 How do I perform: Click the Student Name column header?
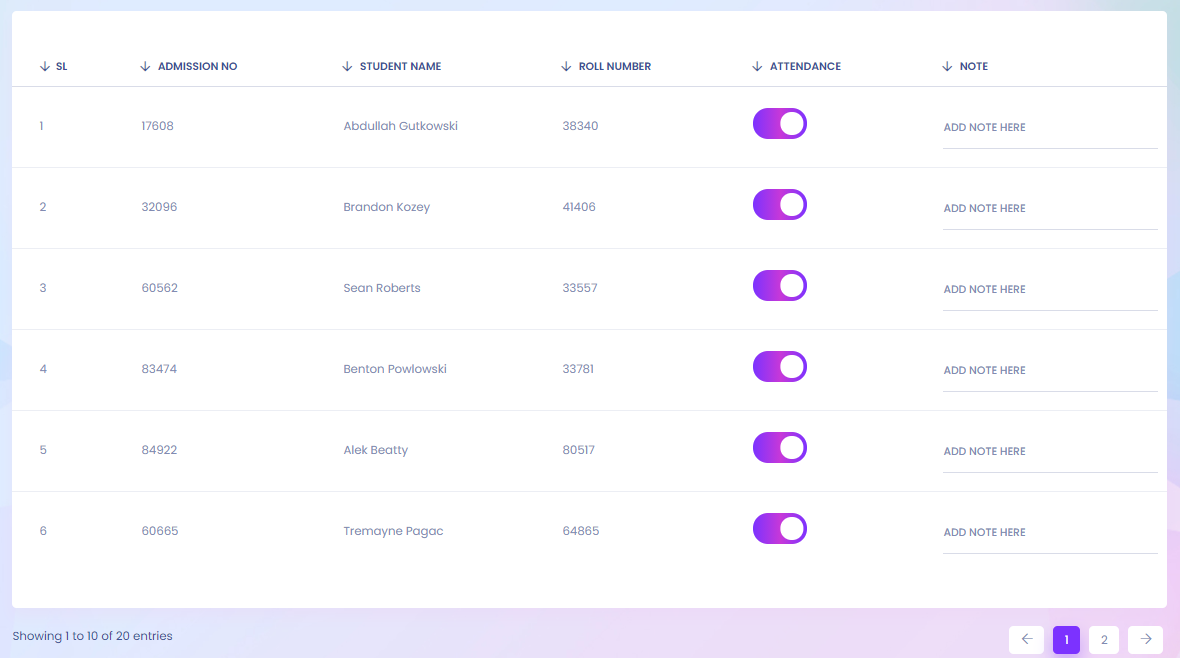[x=400, y=67]
